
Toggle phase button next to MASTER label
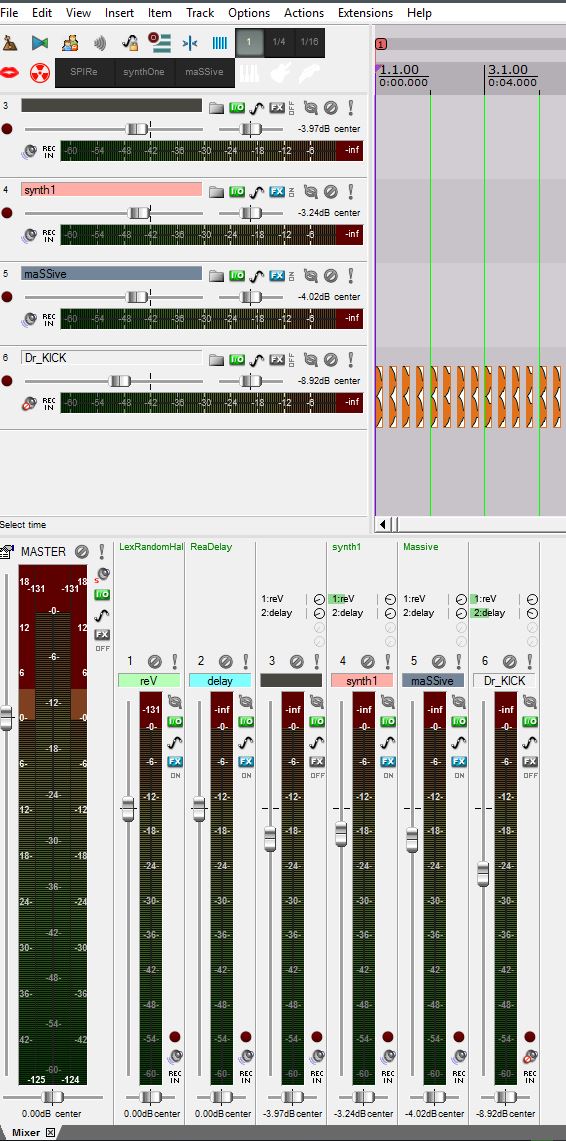pyautogui.click(x=81, y=552)
